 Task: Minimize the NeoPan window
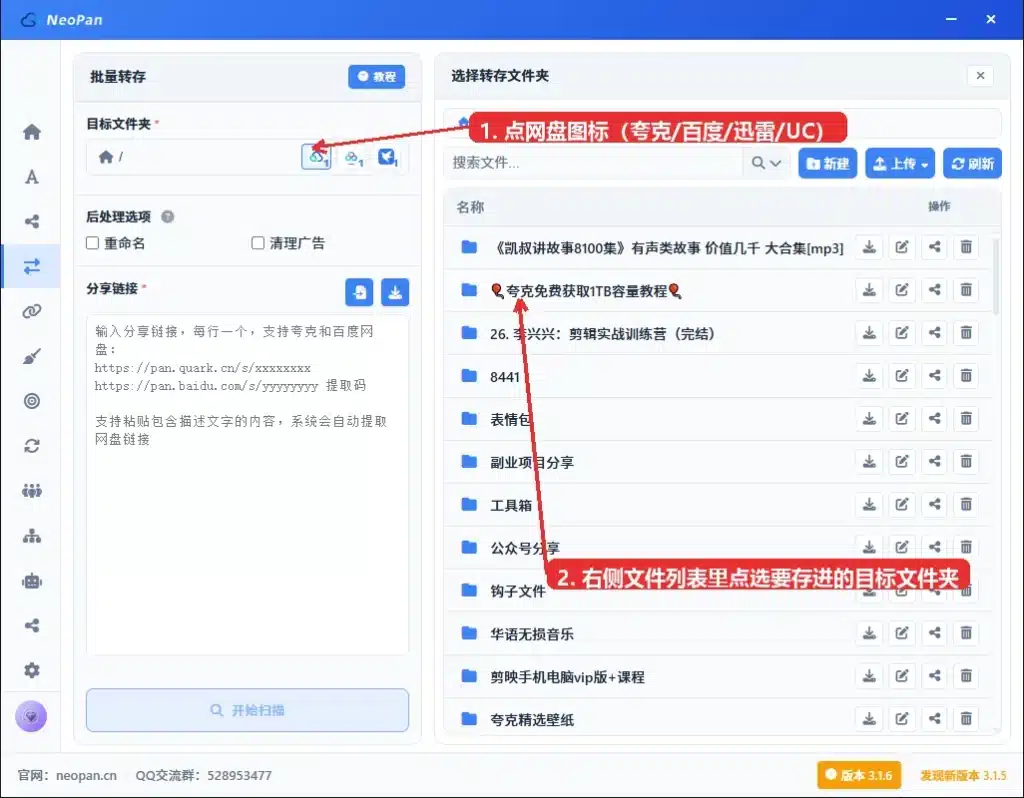click(951, 20)
